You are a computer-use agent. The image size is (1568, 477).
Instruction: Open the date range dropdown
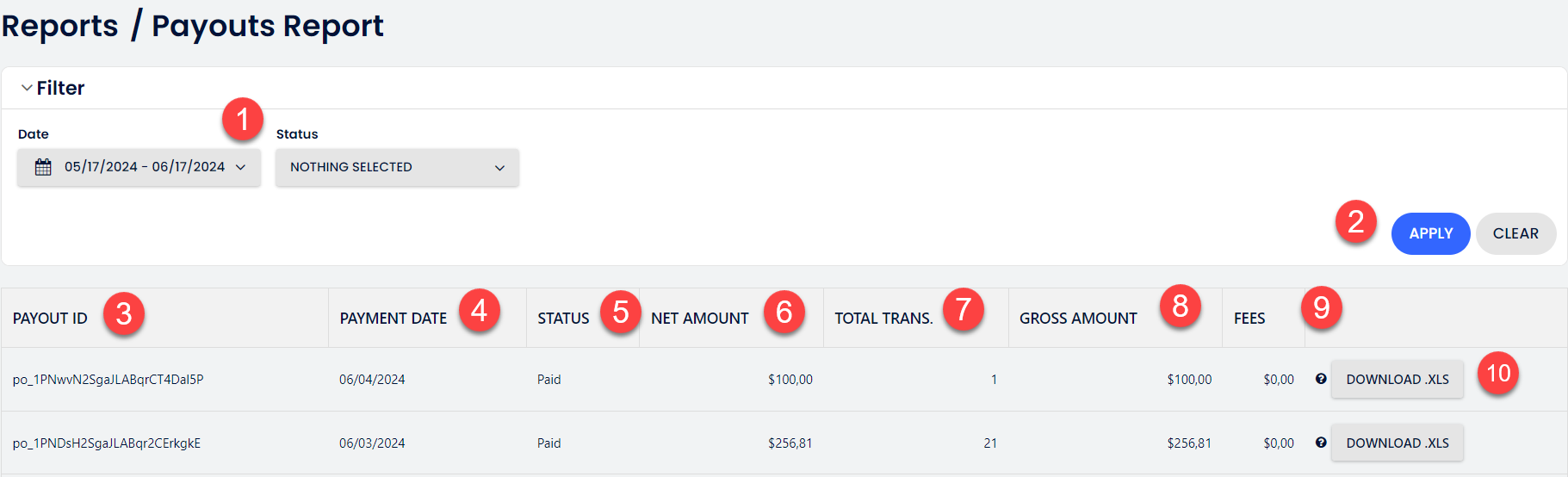coord(139,167)
